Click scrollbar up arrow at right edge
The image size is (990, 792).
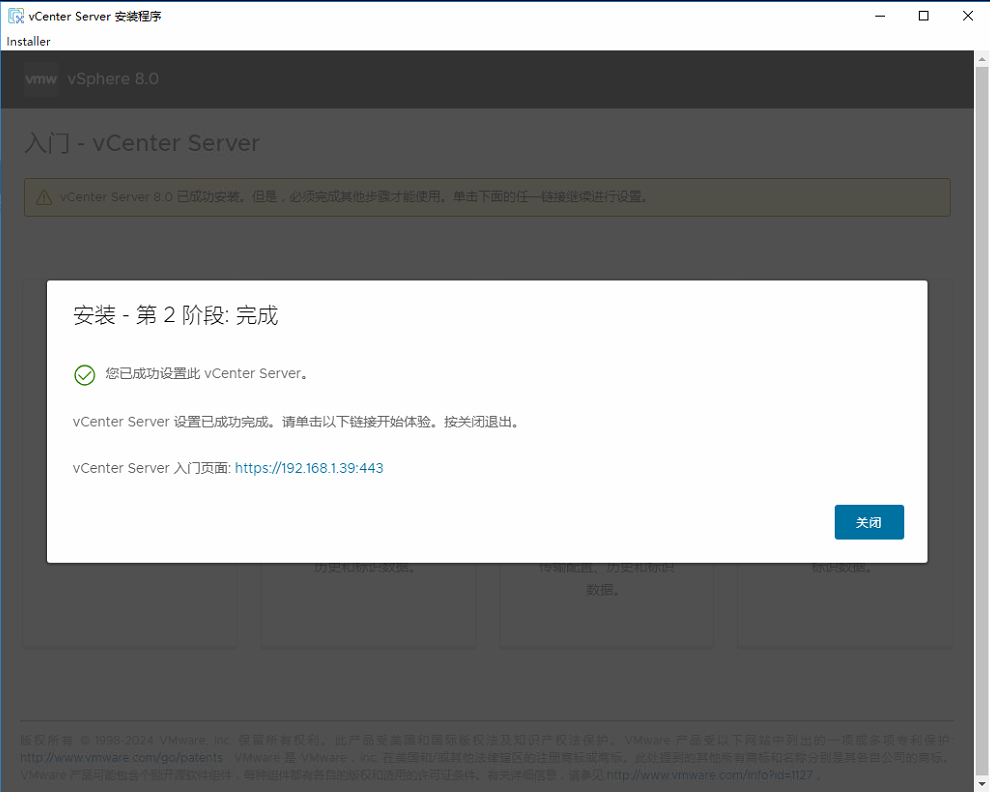[982, 59]
